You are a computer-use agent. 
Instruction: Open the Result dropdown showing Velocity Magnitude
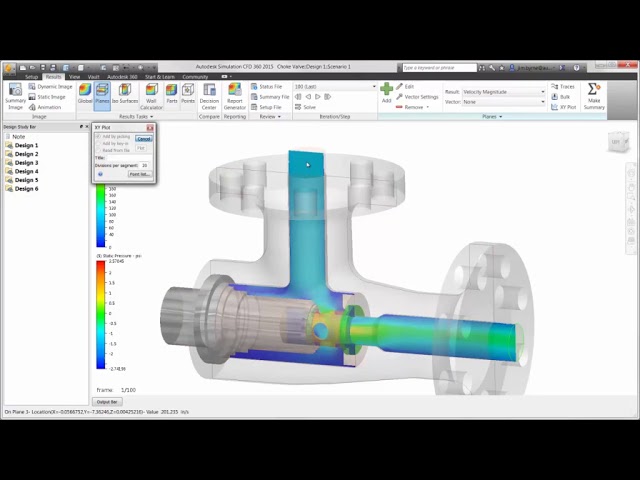pyautogui.click(x=504, y=92)
